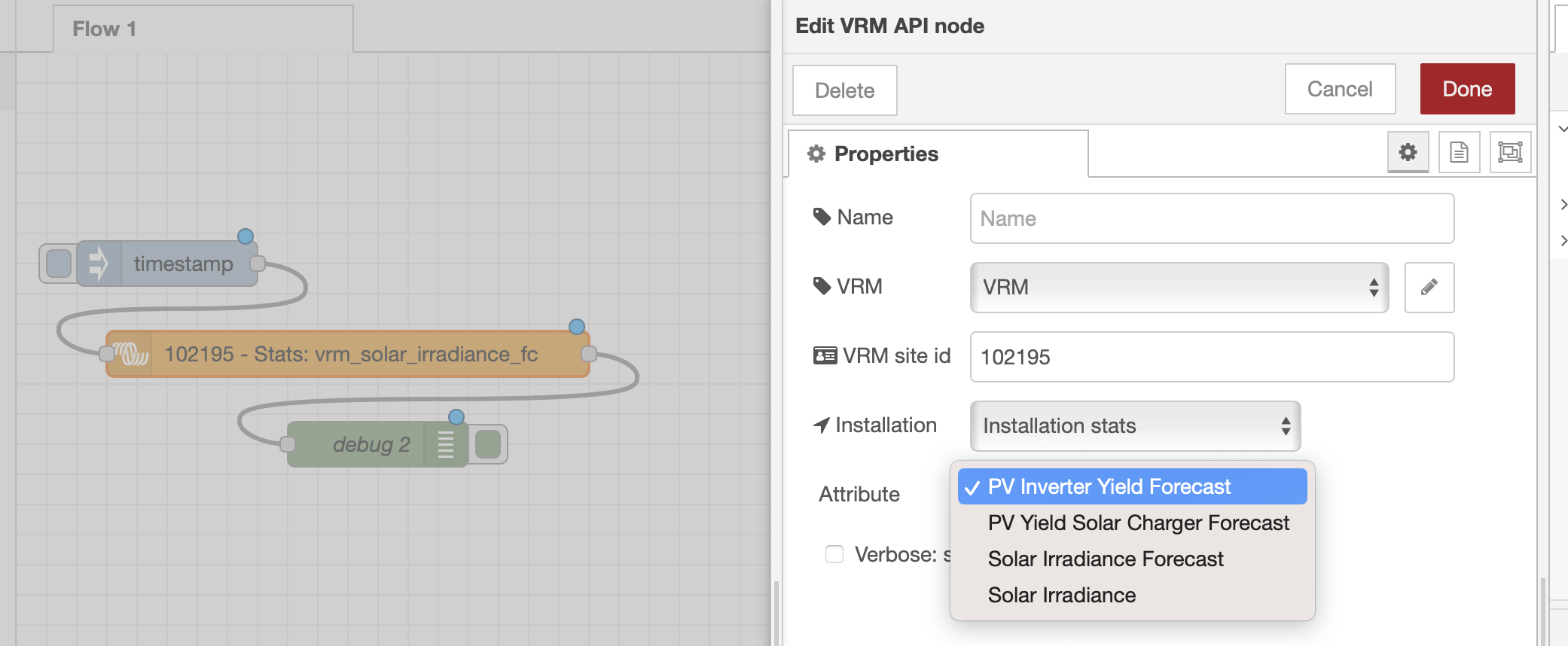Choose PV Inverter Yield Forecast option
The image size is (1568, 646).
(x=1132, y=486)
